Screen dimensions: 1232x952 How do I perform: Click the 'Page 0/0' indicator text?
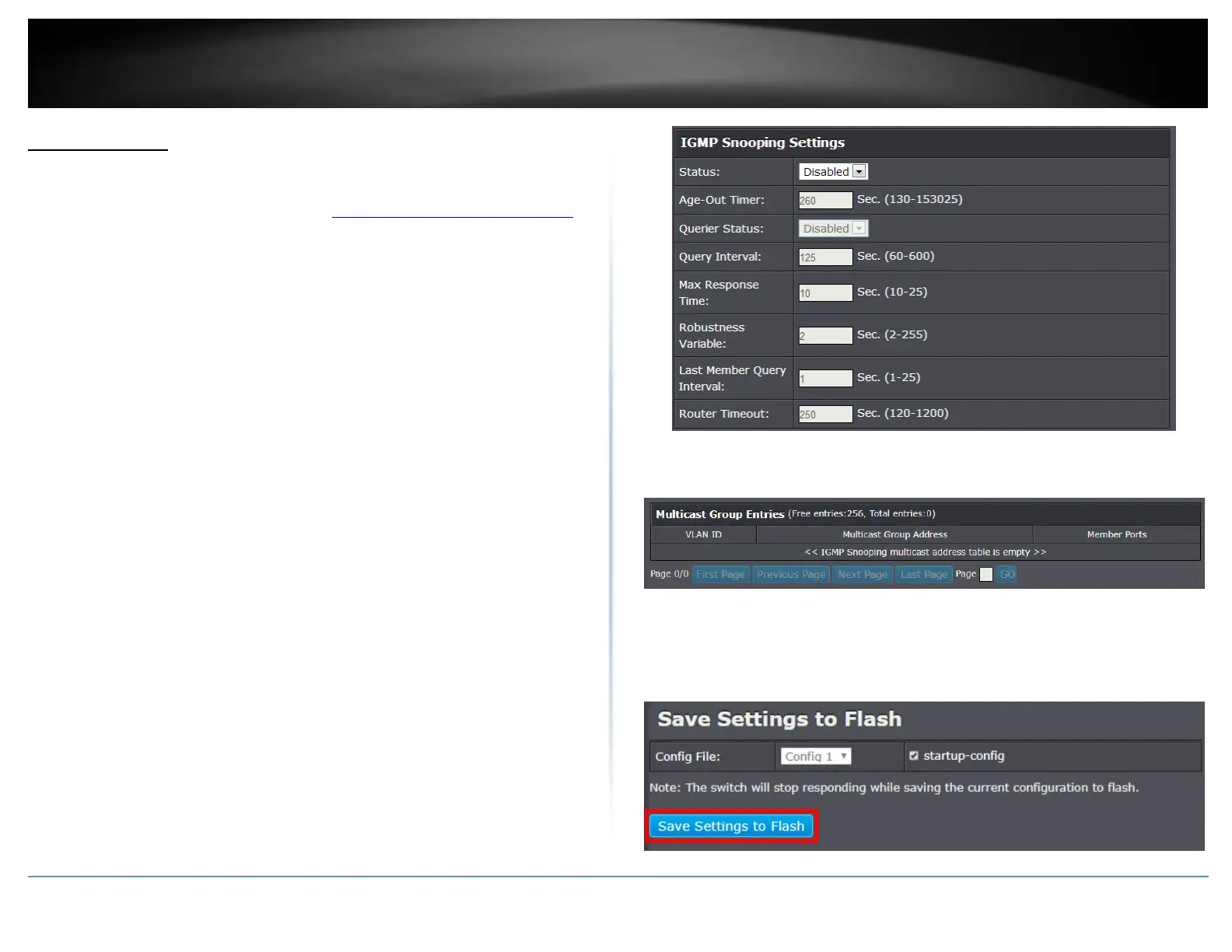coord(669,574)
